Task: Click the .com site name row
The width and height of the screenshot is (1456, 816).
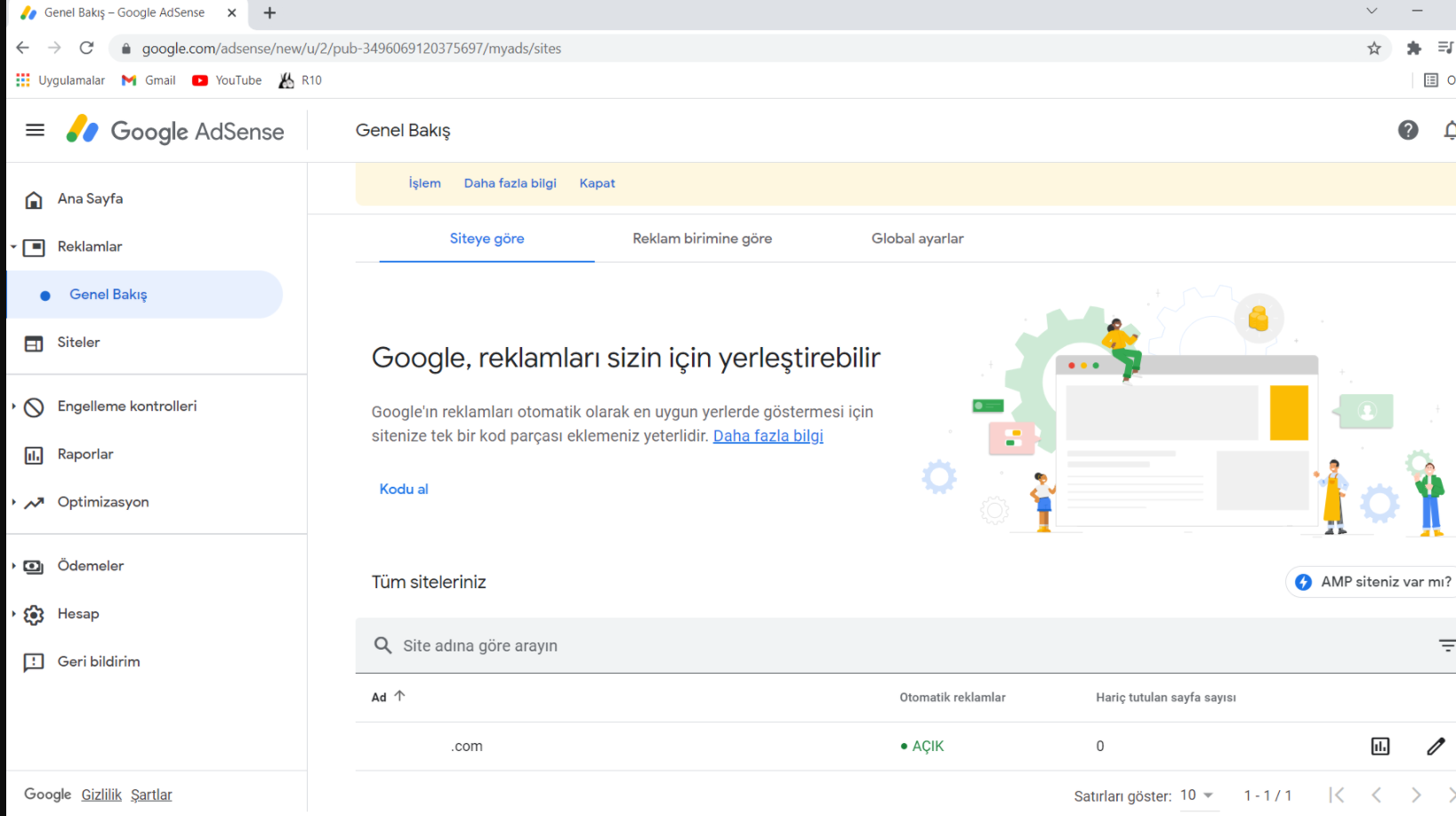Action: [467, 747]
